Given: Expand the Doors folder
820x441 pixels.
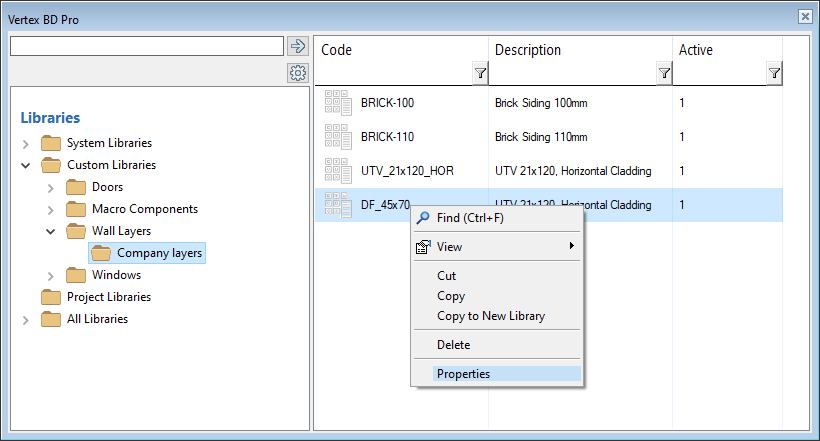Looking at the screenshot, I should pyautogui.click(x=51, y=188).
